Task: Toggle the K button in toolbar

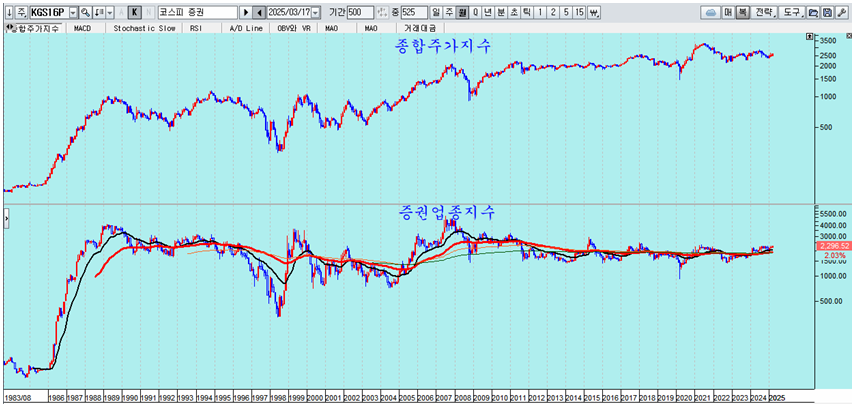Action: (134, 12)
